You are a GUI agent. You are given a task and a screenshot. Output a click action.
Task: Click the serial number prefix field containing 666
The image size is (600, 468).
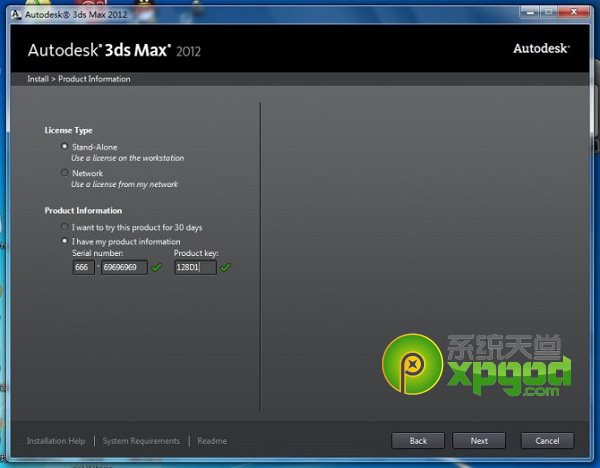83,267
